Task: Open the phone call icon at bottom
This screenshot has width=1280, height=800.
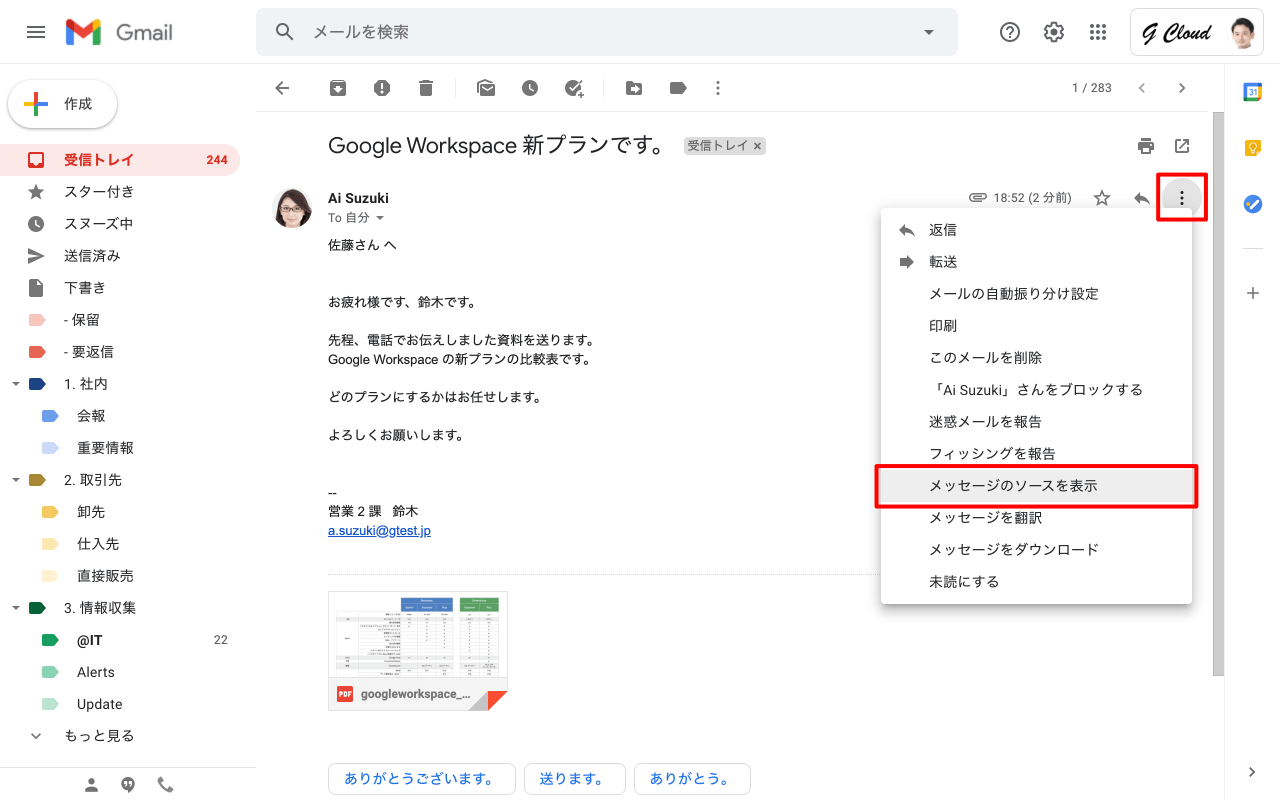Action: coord(165,785)
